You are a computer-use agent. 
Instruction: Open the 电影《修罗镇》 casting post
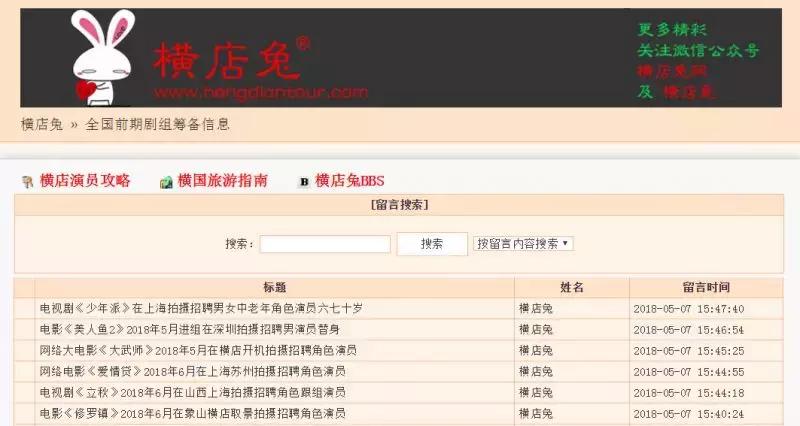click(192, 413)
